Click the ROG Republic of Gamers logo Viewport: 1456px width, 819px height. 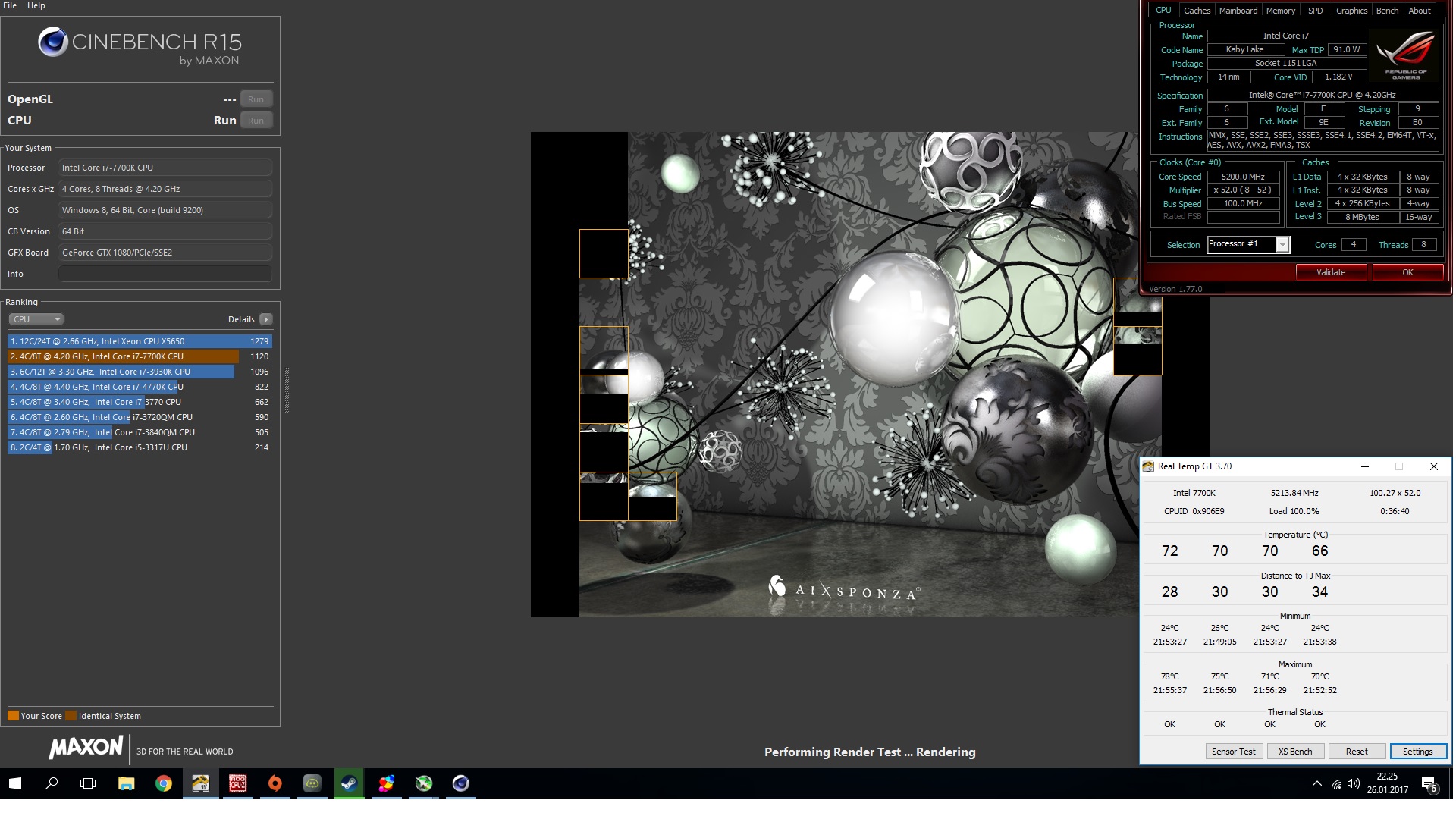[x=1406, y=55]
